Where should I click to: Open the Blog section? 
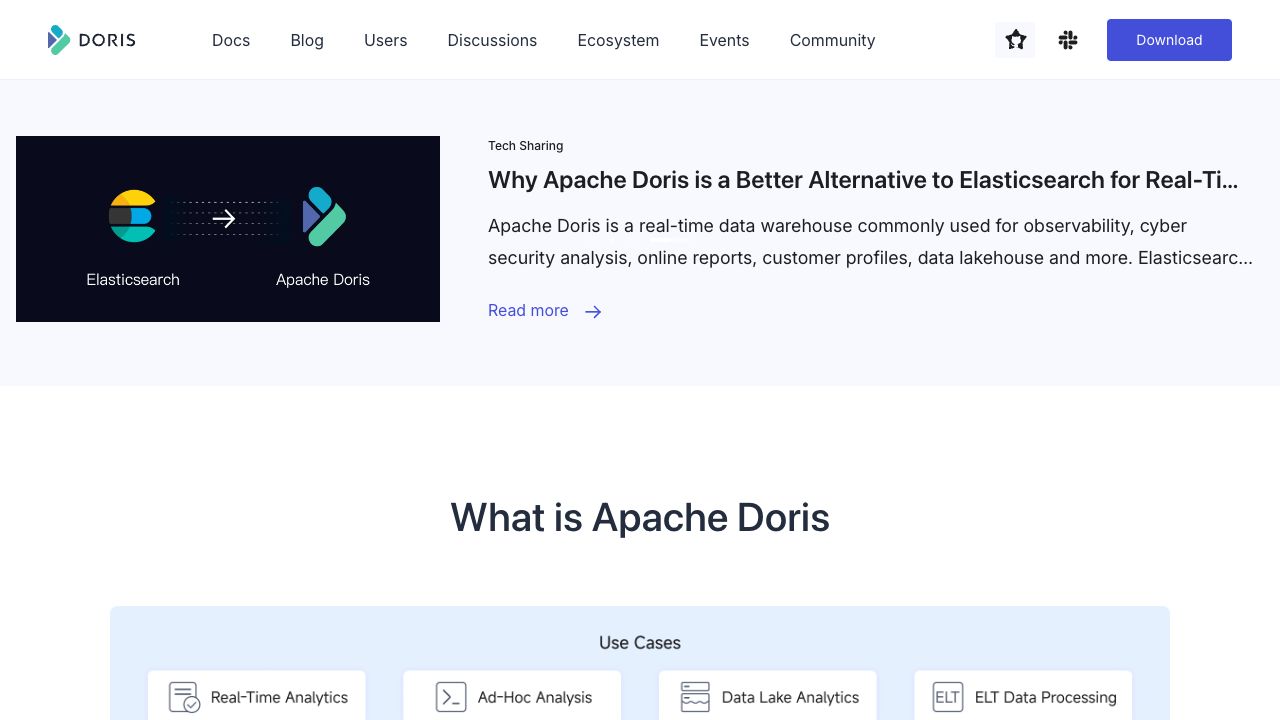[x=307, y=40]
